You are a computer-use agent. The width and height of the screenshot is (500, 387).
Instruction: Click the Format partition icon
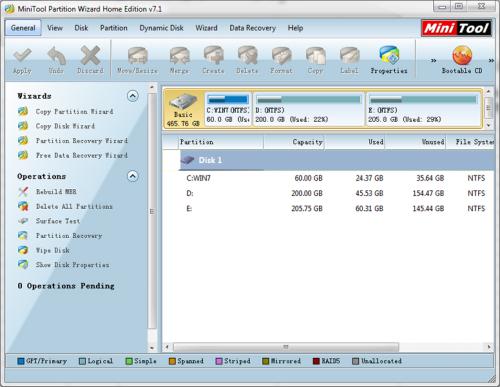click(x=282, y=55)
